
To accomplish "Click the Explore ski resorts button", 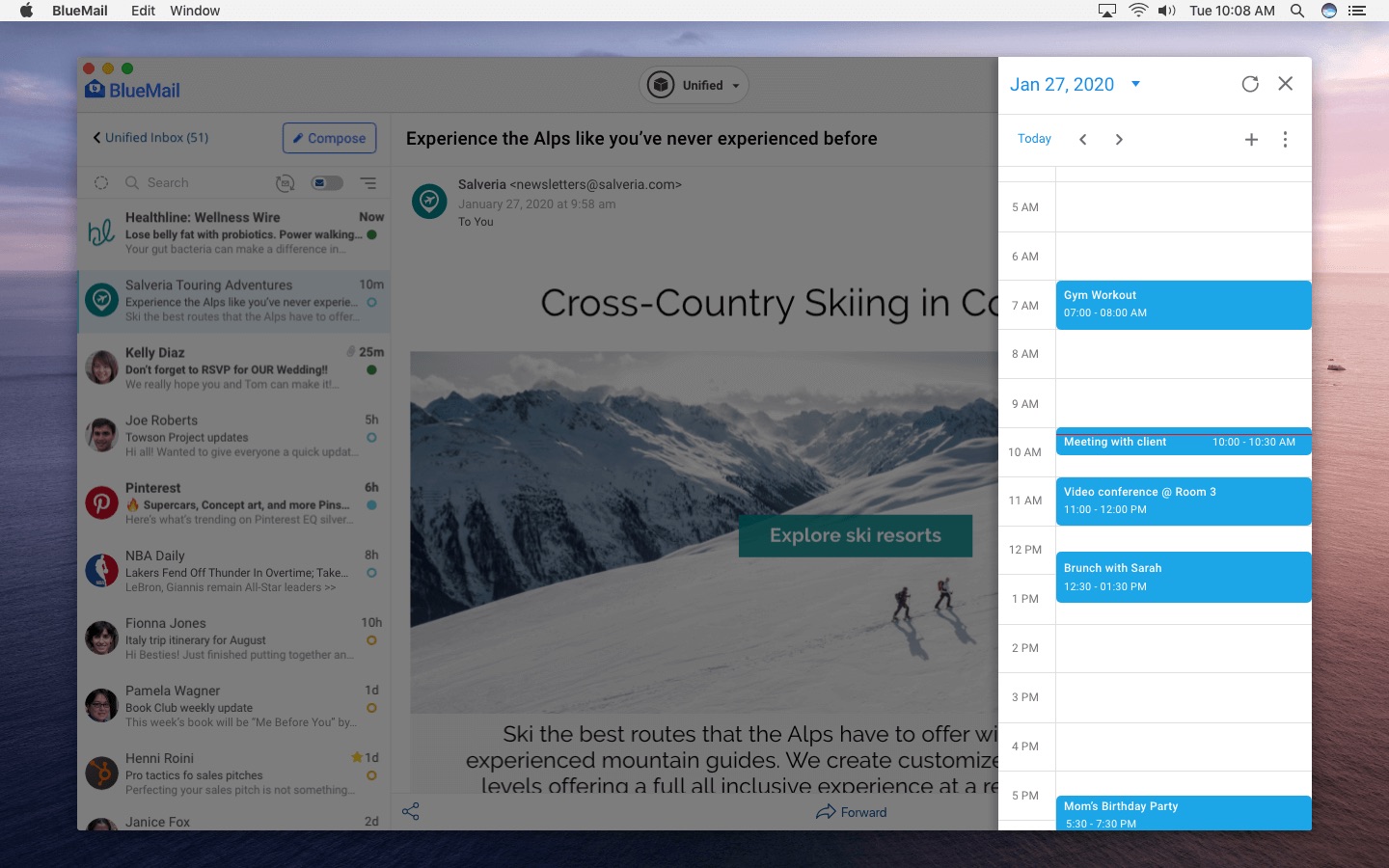I will tap(856, 535).
